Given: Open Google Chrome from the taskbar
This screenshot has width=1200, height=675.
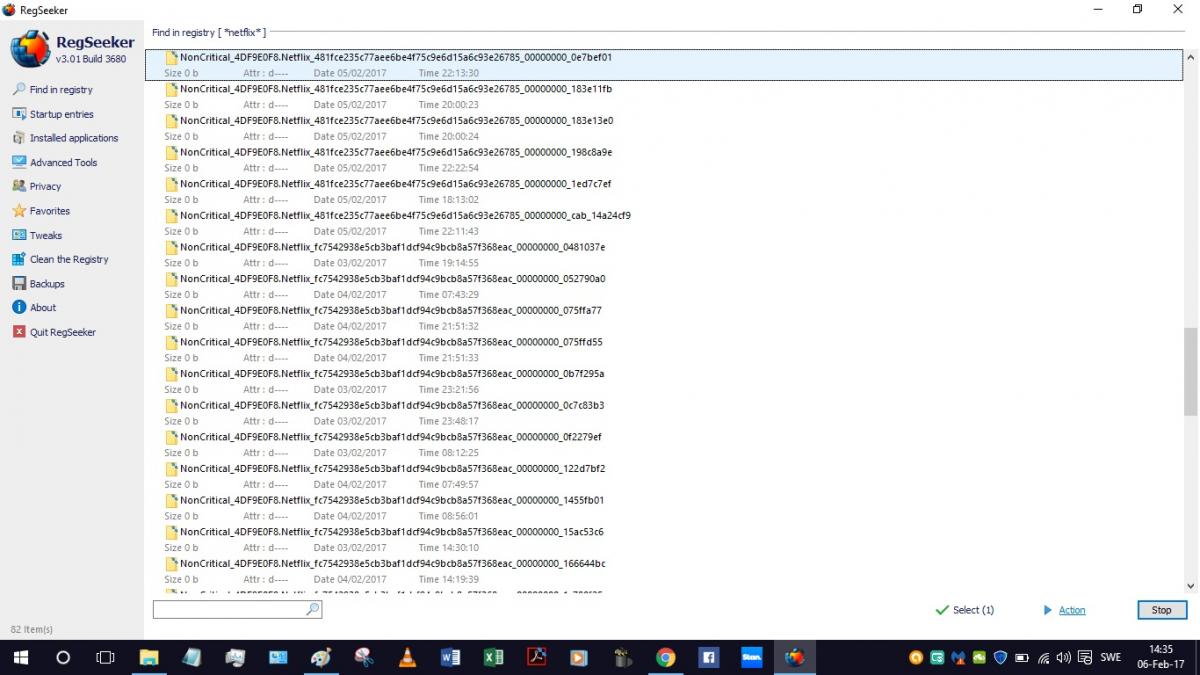Looking at the screenshot, I should click(x=665, y=658).
